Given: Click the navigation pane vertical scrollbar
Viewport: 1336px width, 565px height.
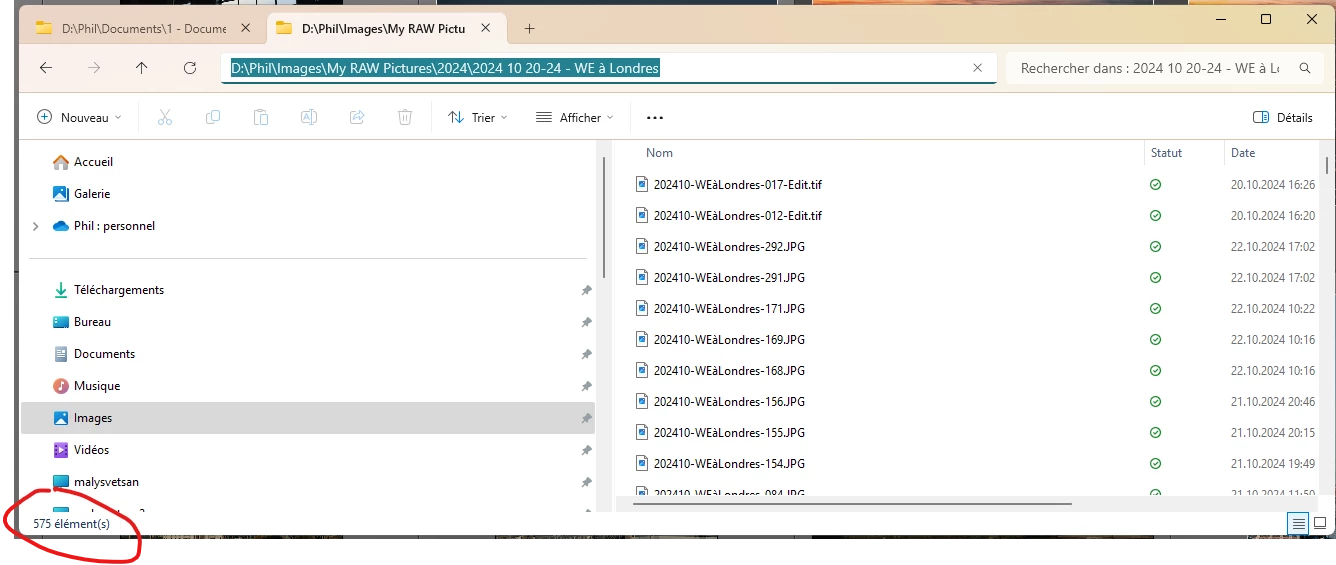Looking at the screenshot, I should [x=604, y=217].
